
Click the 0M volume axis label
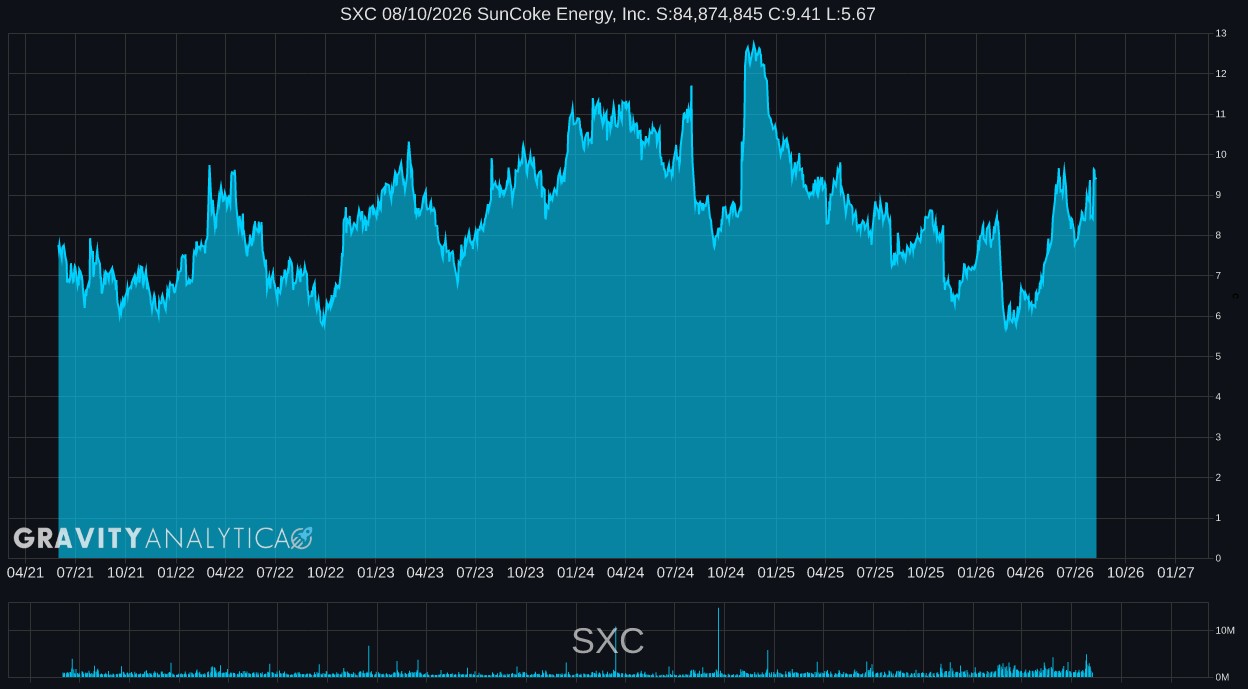coord(1222,677)
